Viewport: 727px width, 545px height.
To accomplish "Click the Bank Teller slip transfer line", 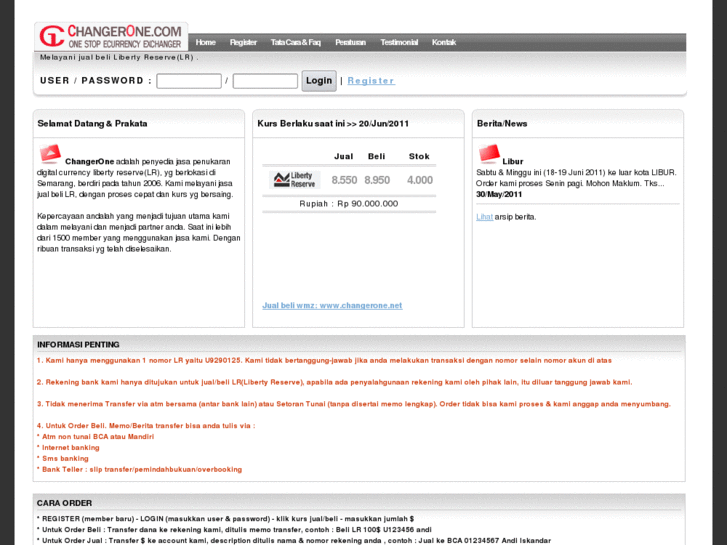I will click(139, 469).
